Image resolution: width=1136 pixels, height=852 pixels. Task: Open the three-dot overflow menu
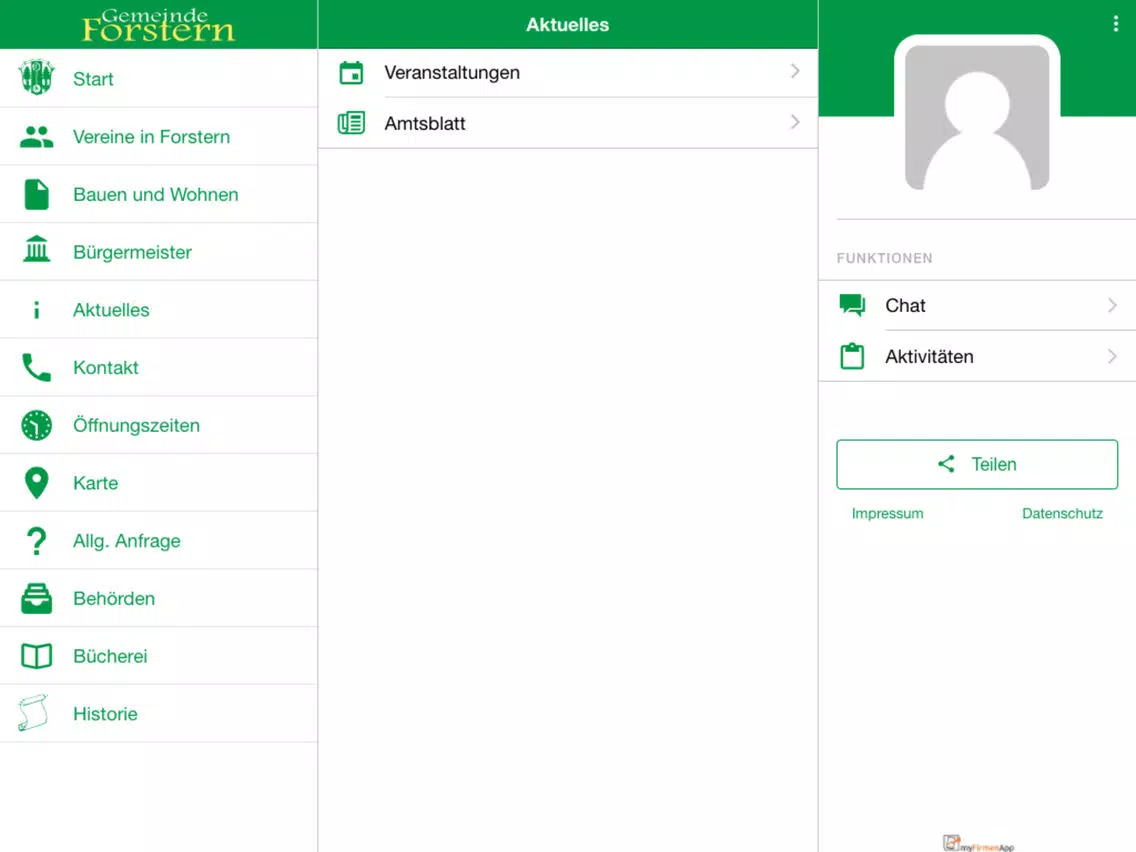tap(1115, 24)
